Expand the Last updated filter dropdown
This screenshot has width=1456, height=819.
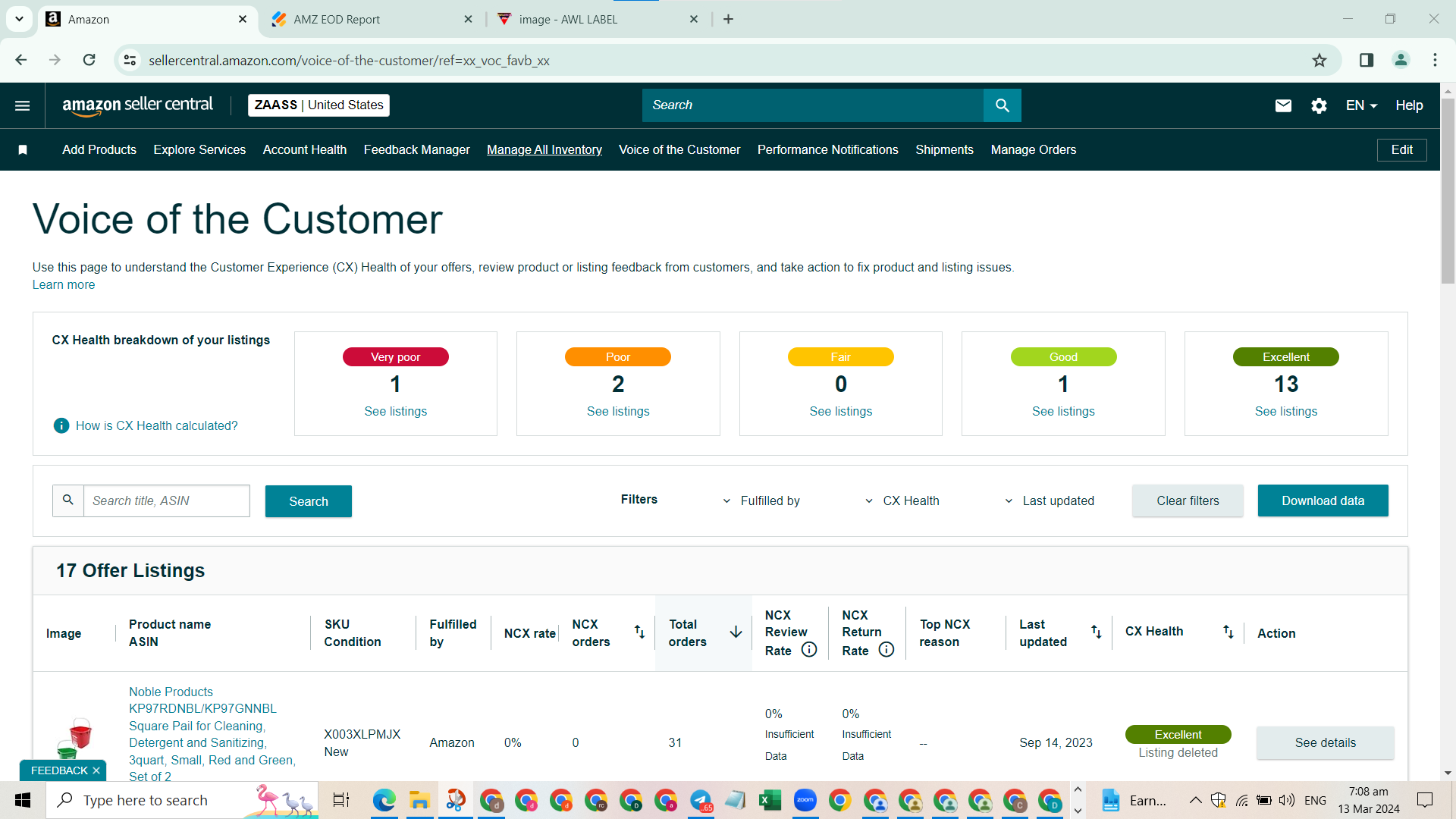pyautogui.click(x=1049, y=500)
